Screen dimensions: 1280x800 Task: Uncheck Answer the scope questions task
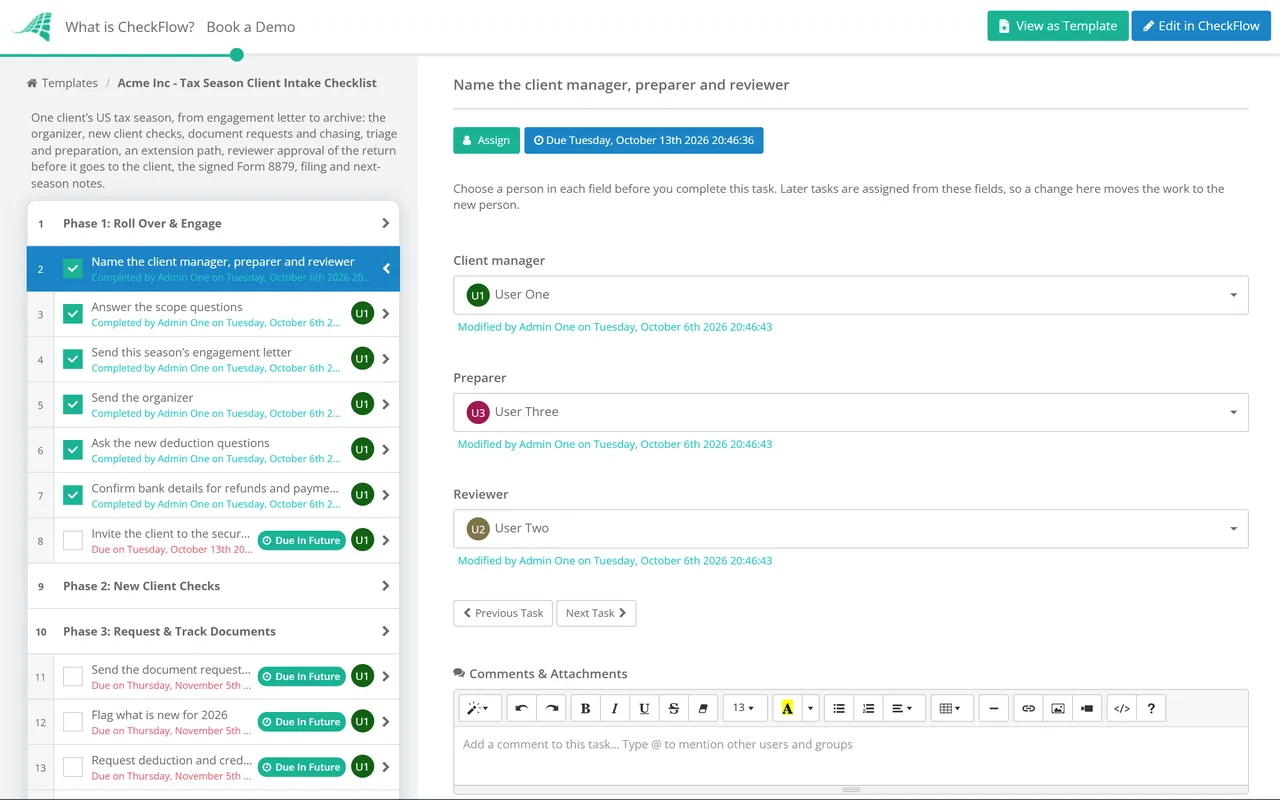[73, 314]
